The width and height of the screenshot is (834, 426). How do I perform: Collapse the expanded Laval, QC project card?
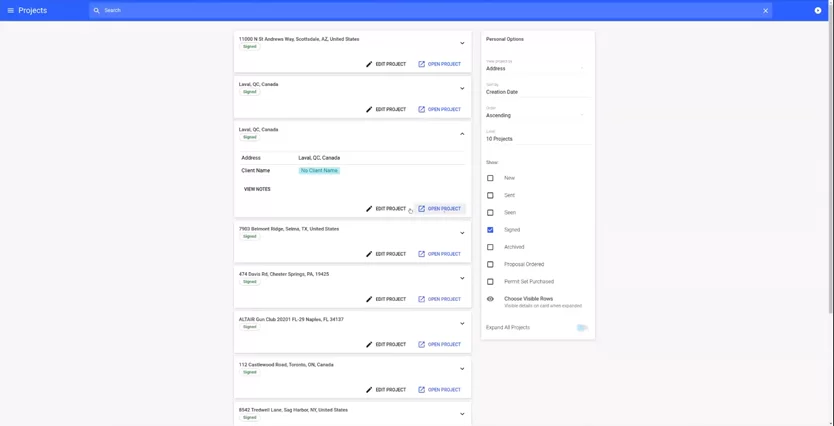pos(462,133)
